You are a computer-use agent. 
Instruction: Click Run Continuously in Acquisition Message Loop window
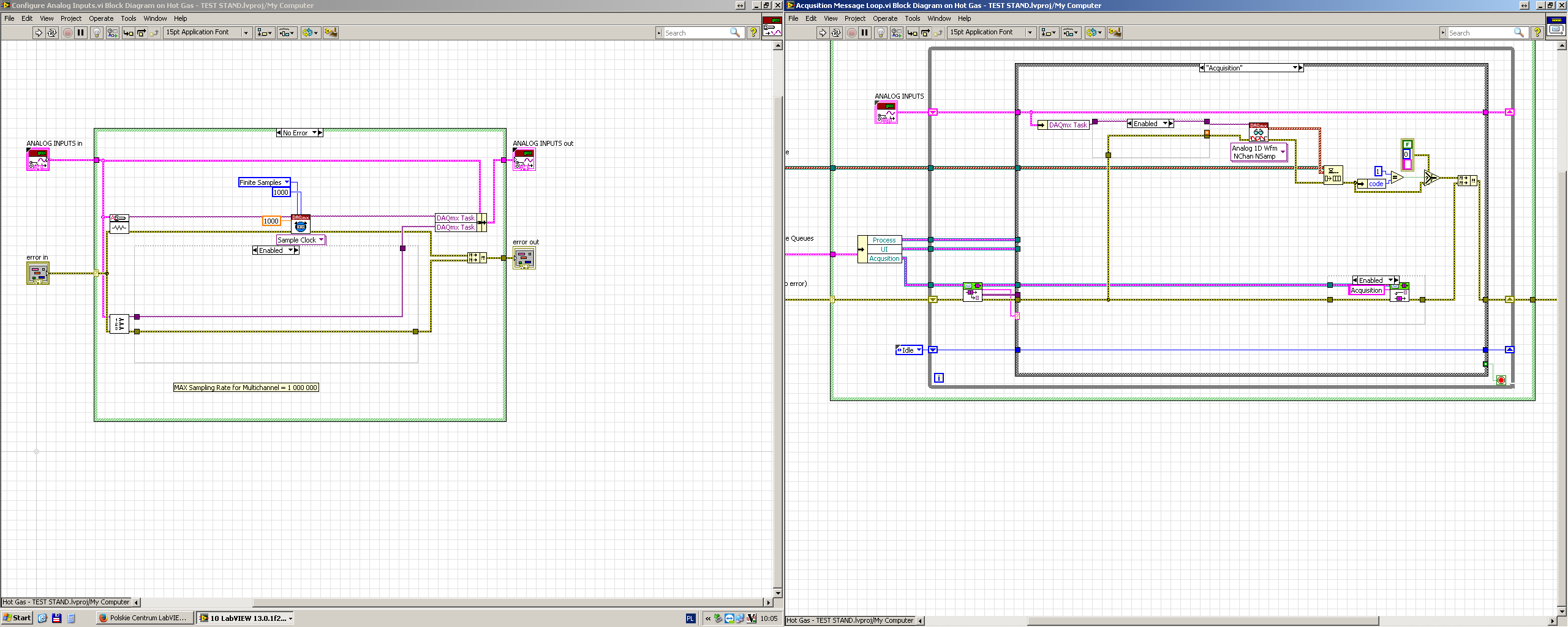pos(836,32)
